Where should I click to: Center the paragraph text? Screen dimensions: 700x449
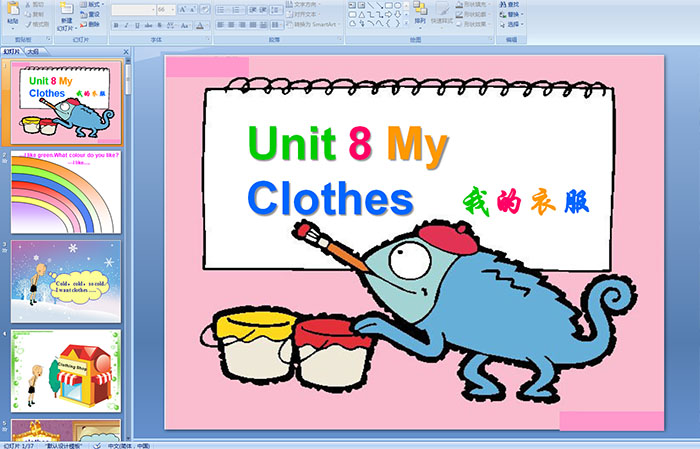click(x=231, y=25)
